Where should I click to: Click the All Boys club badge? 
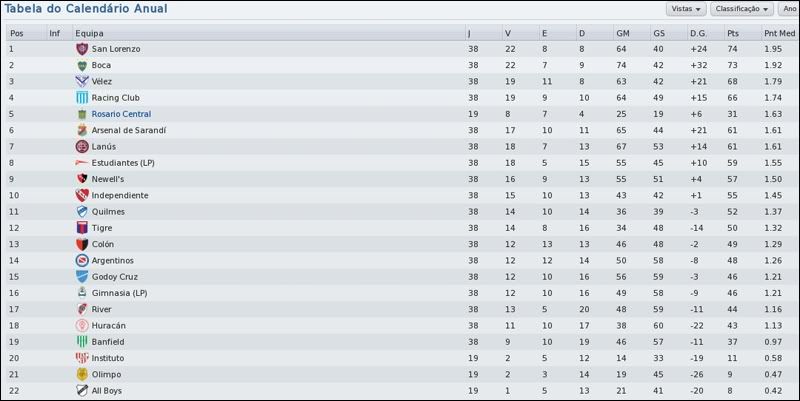(82, 390)
